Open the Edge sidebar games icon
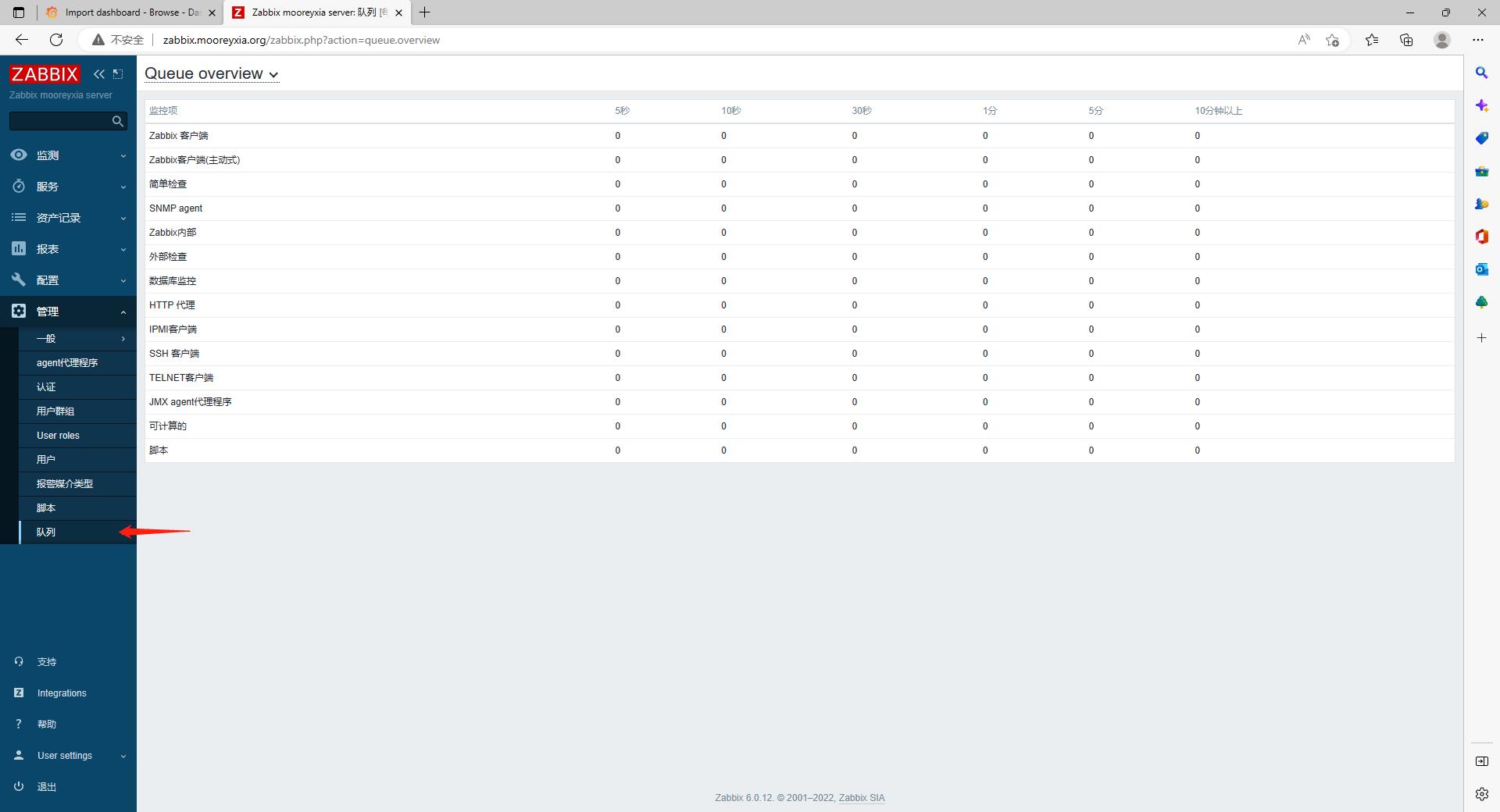This screenshot has height=812, width=1500. click(x=1481, y=204)
